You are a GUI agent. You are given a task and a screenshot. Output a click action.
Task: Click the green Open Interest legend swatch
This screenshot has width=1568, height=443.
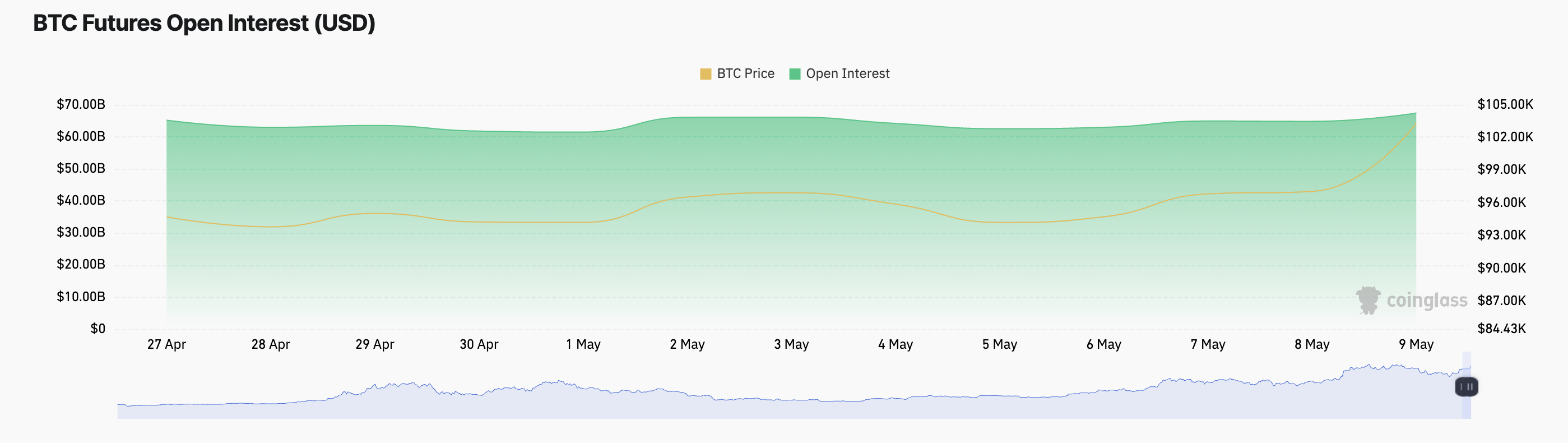[794, 73]
